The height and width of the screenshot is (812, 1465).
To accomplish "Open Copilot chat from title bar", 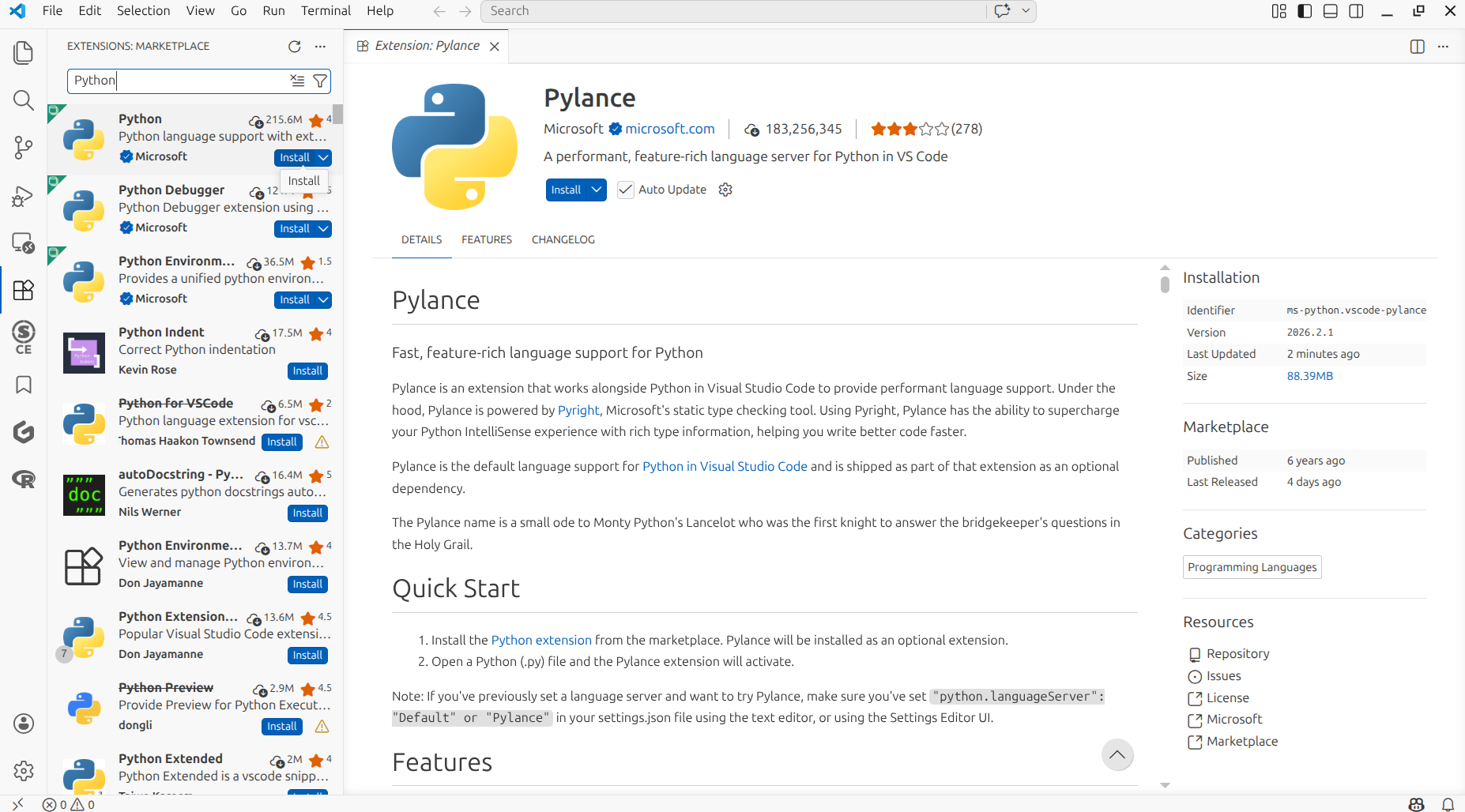I will (1003, 11).
